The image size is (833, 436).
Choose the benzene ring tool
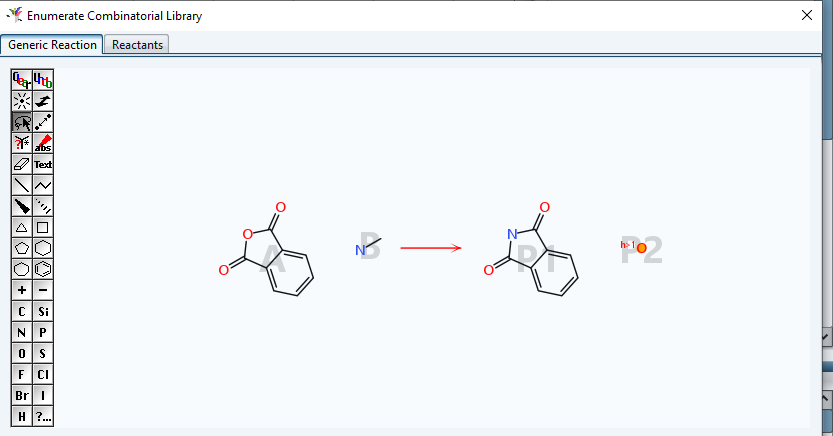click(43, 269)
